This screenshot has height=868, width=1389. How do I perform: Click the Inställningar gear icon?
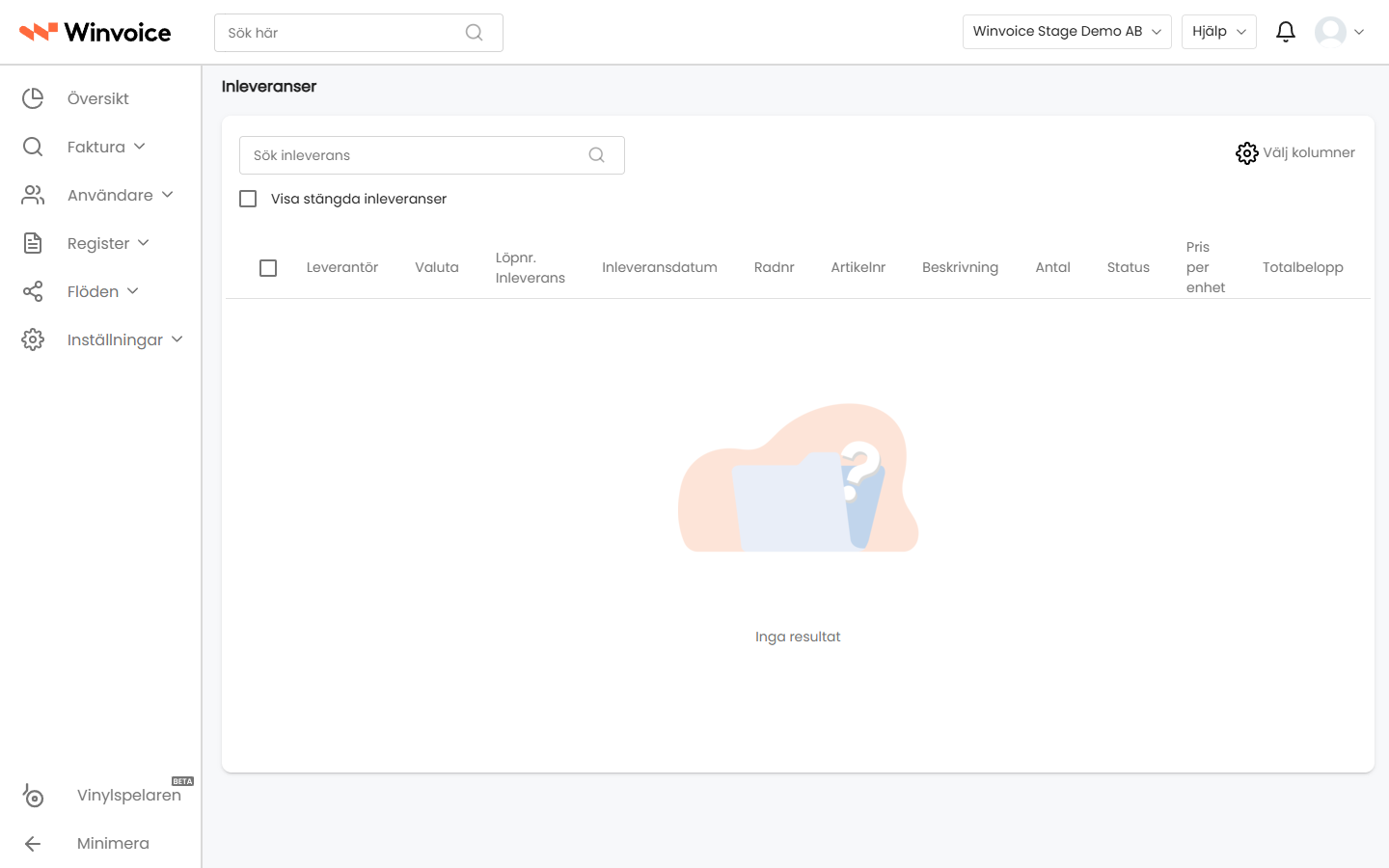(33, 339)
